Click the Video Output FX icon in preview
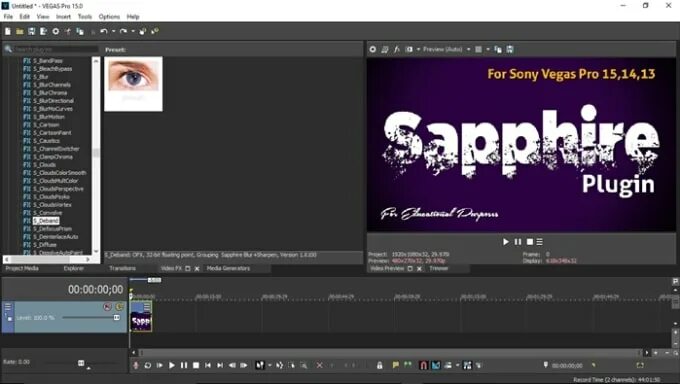 (396, 49)
